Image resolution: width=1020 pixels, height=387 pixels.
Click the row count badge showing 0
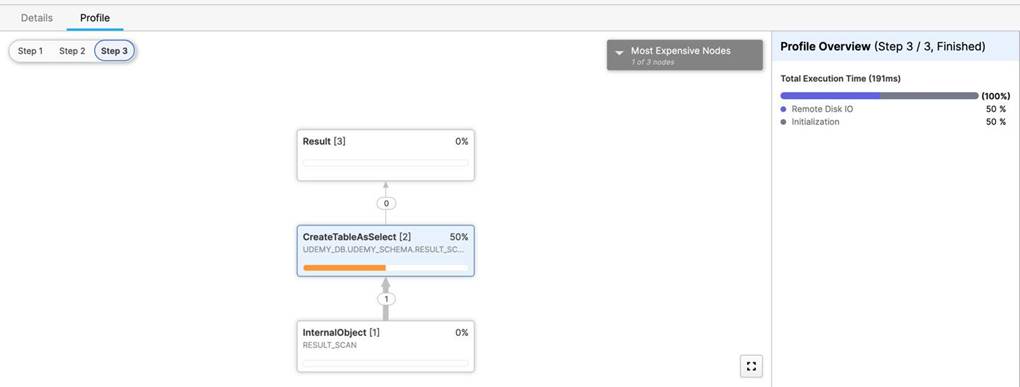[x=386, y=204]
